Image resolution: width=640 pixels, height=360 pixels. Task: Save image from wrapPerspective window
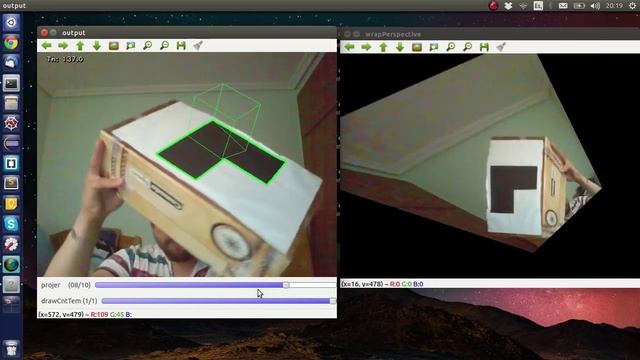(484, 47)
